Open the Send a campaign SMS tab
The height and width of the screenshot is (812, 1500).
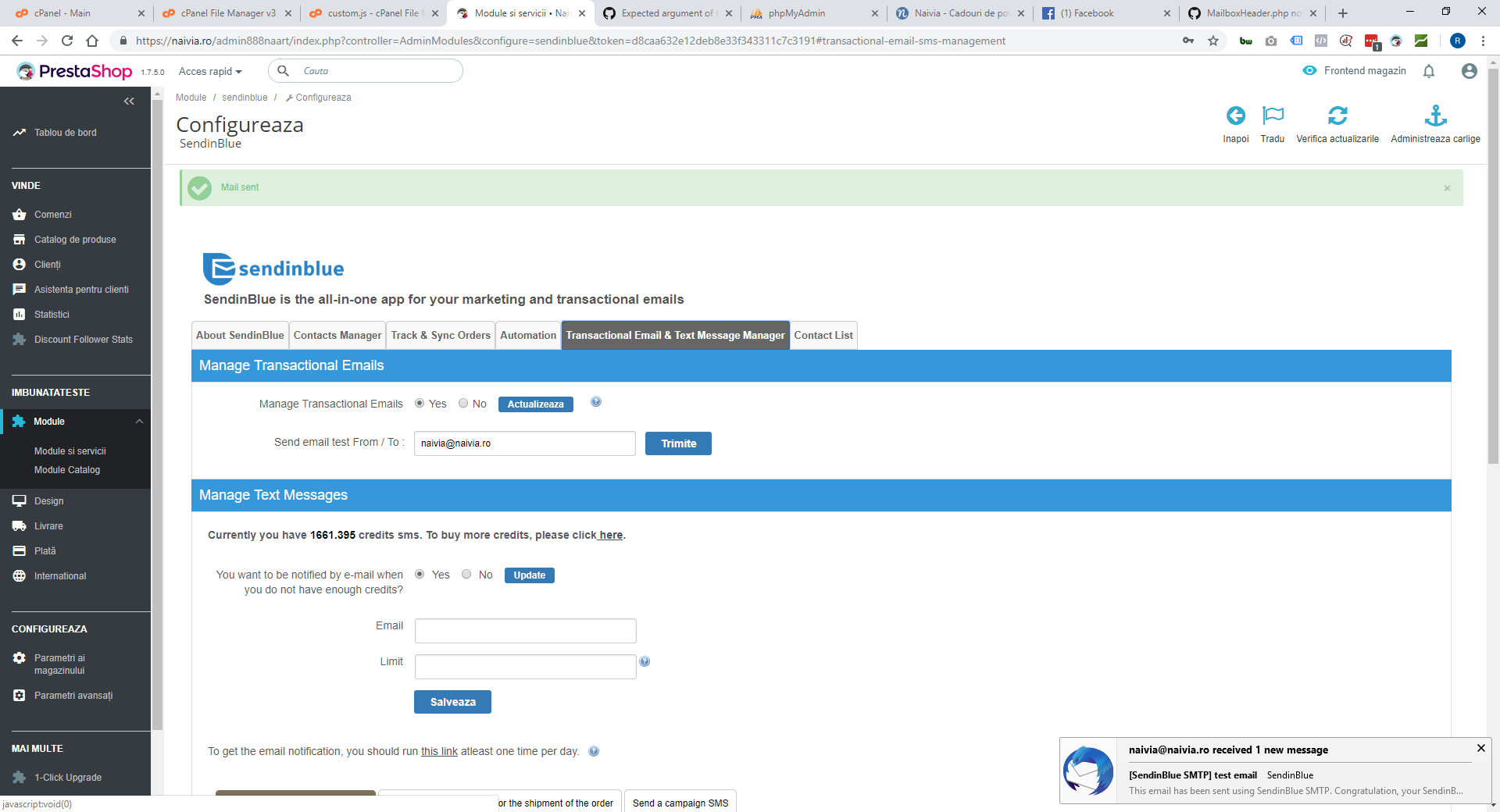point(680,801)
